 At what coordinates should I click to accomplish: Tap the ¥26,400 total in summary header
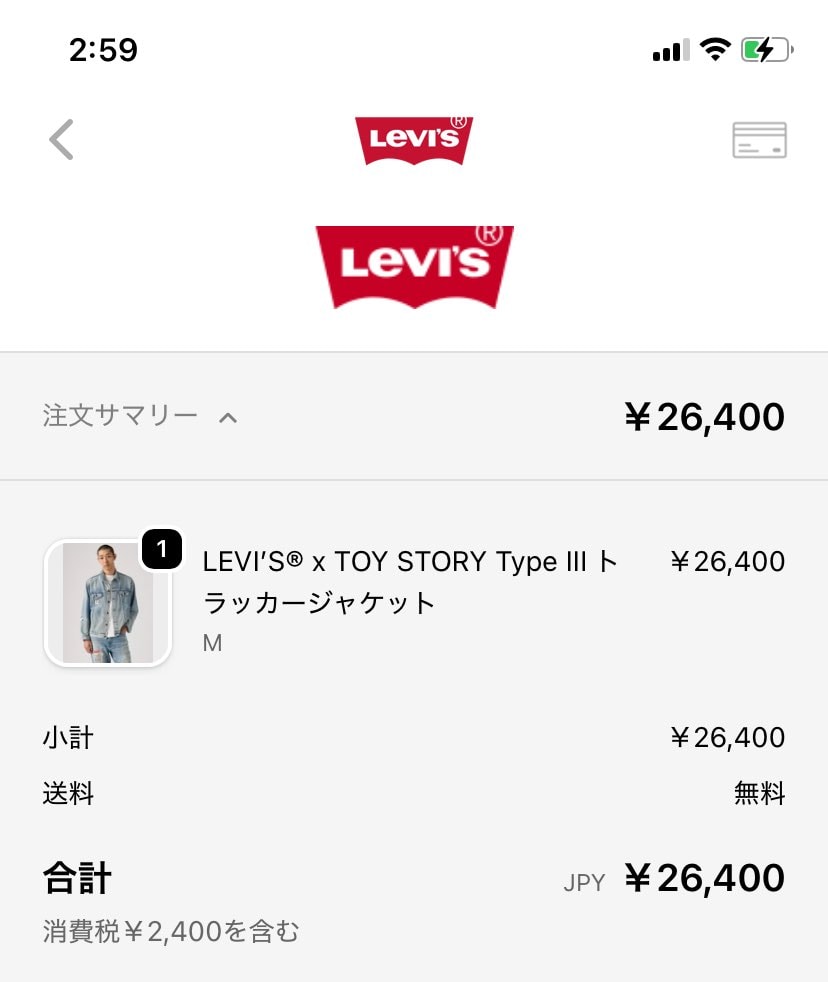(704, 417)
